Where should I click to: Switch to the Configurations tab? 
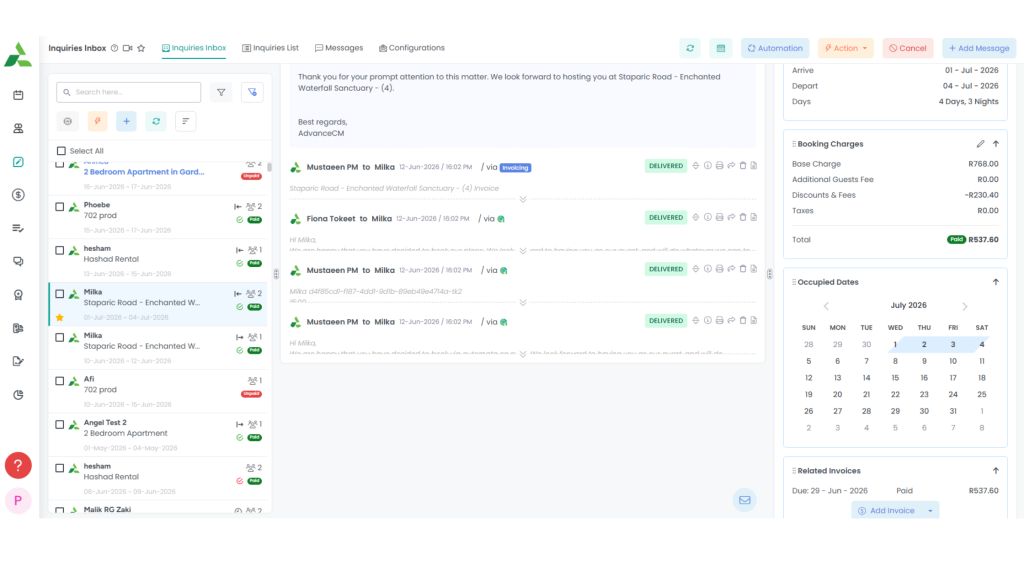click(x=412, y=48)
